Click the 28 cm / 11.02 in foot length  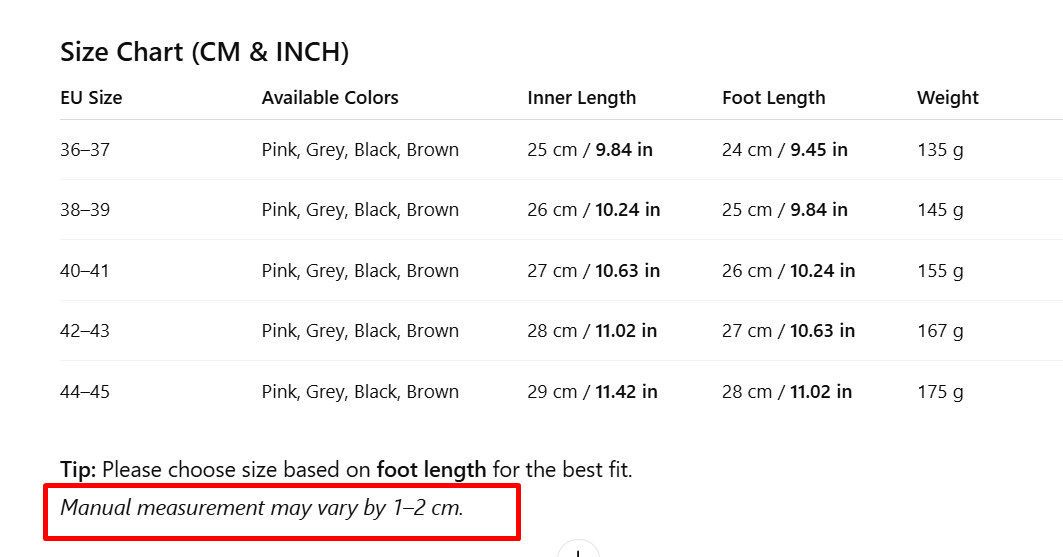(787, 392)
